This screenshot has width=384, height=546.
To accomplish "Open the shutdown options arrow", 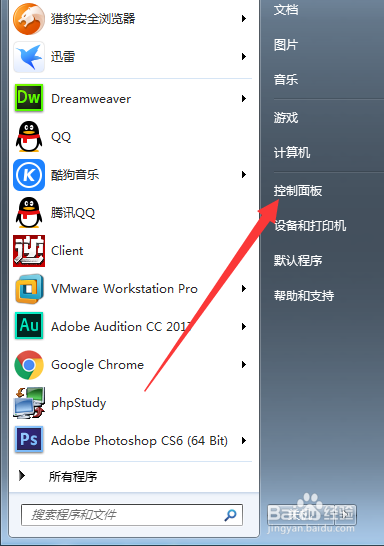I will tap(345, 514).
